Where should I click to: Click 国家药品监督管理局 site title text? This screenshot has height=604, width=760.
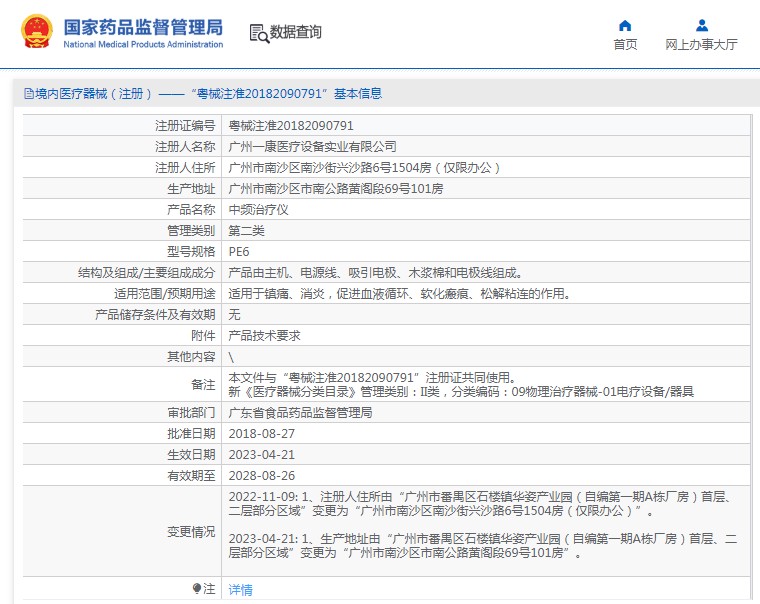click(x=143, y=27)
